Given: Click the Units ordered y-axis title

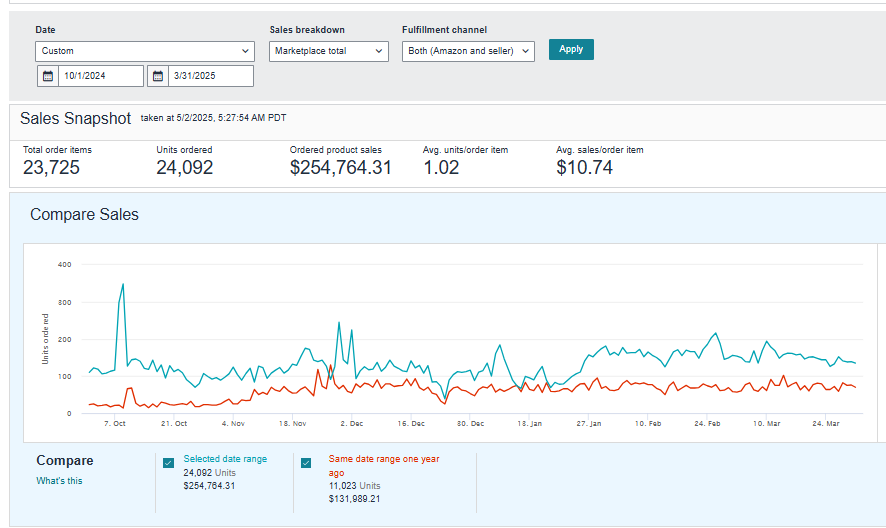Looking at the screenshot, I should [x=45, y=339].
